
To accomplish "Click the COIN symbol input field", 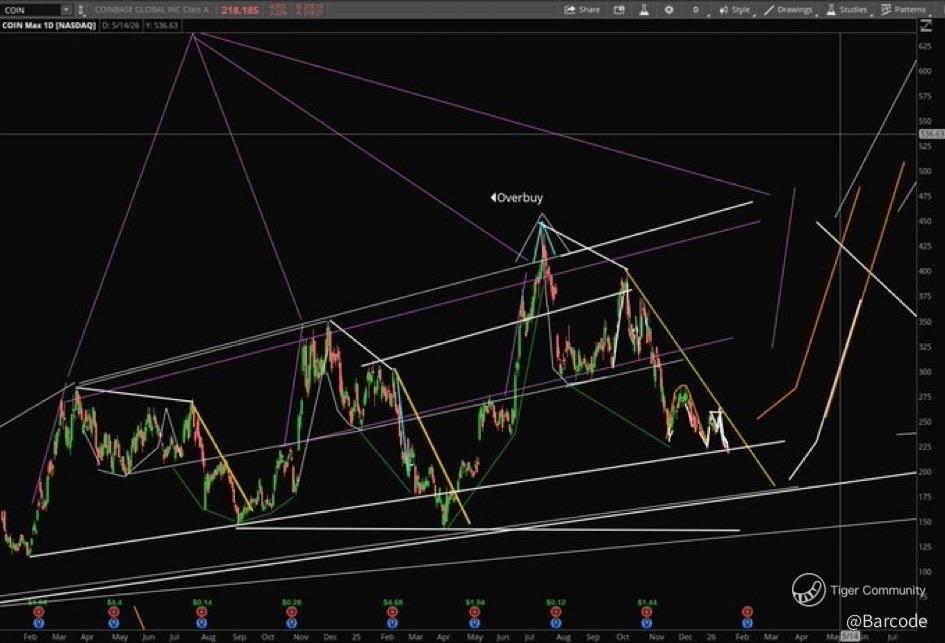I will point(31,10).
